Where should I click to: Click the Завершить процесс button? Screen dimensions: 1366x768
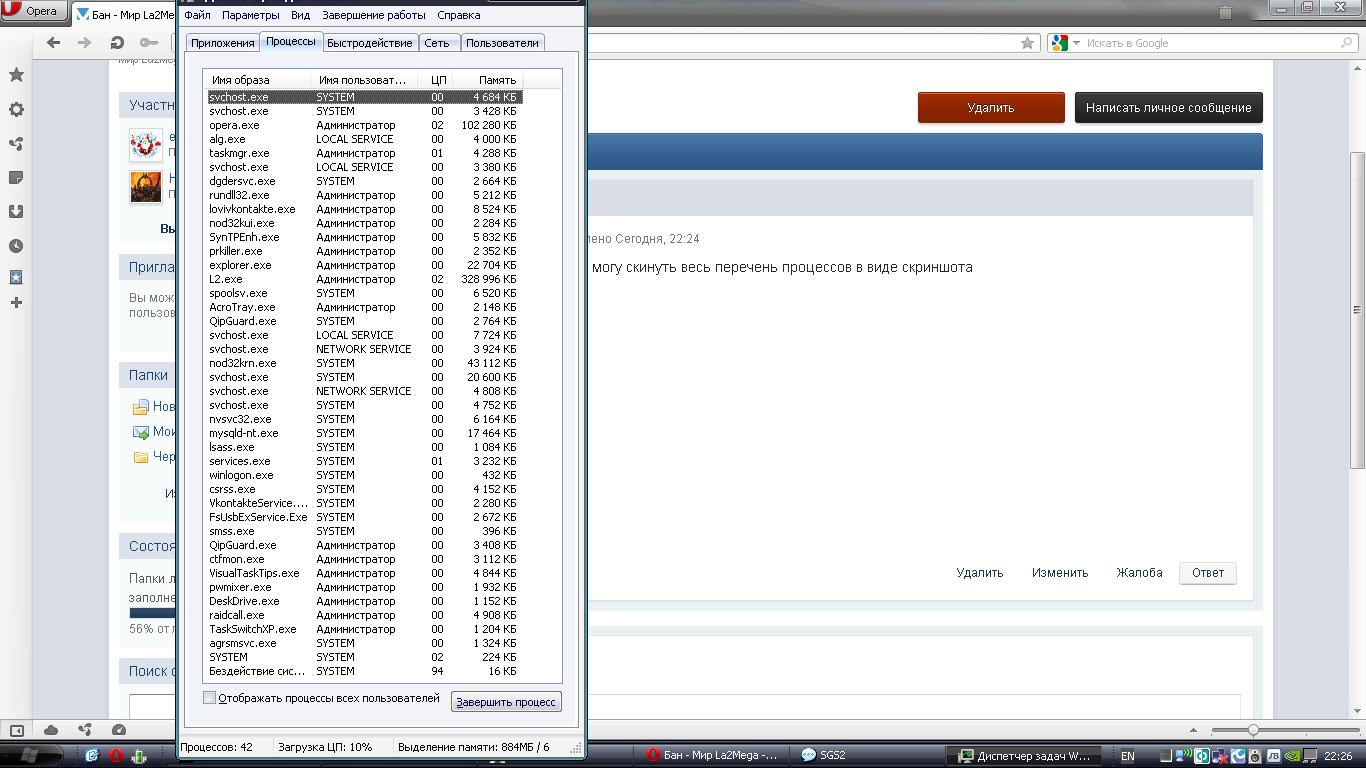(506, 702)
